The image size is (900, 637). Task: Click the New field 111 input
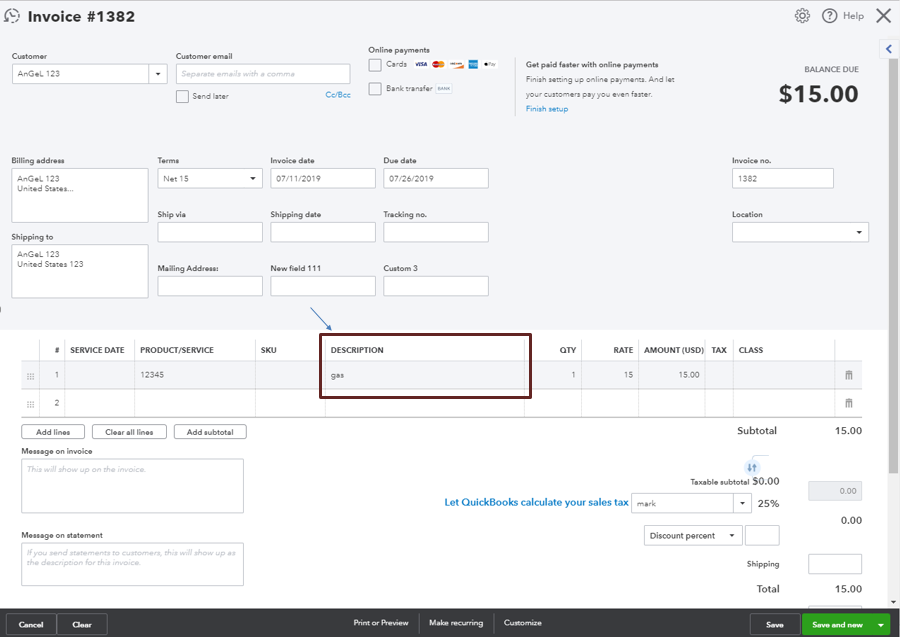click(323, 286)
